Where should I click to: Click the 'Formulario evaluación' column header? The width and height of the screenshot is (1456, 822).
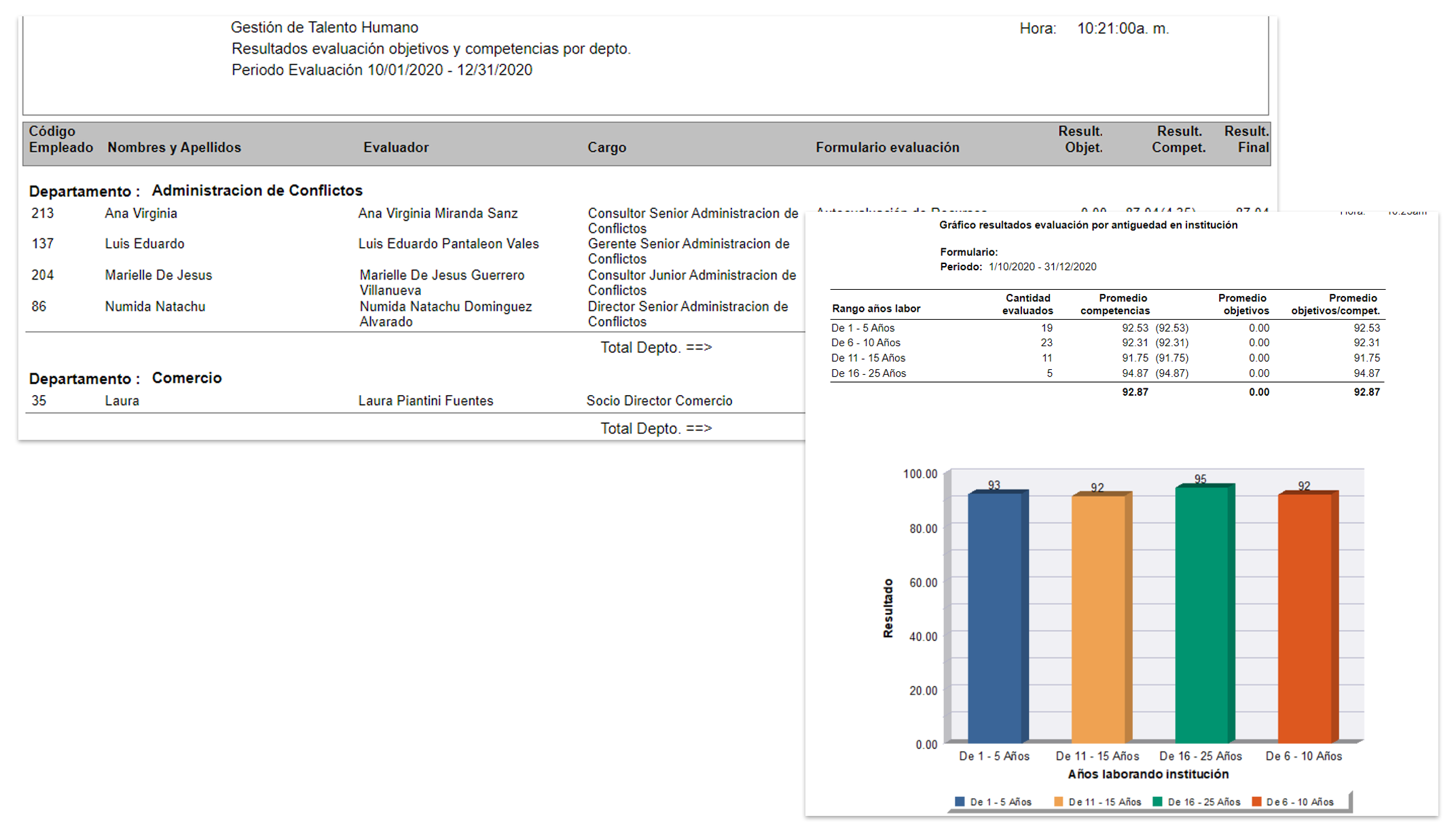point(887,147)
